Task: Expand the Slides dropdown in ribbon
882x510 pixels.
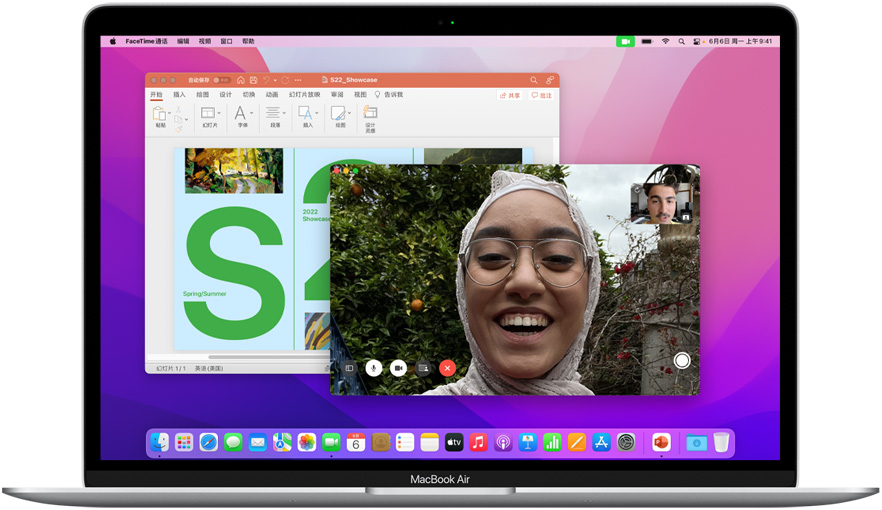Action: [x=220, y=113]
